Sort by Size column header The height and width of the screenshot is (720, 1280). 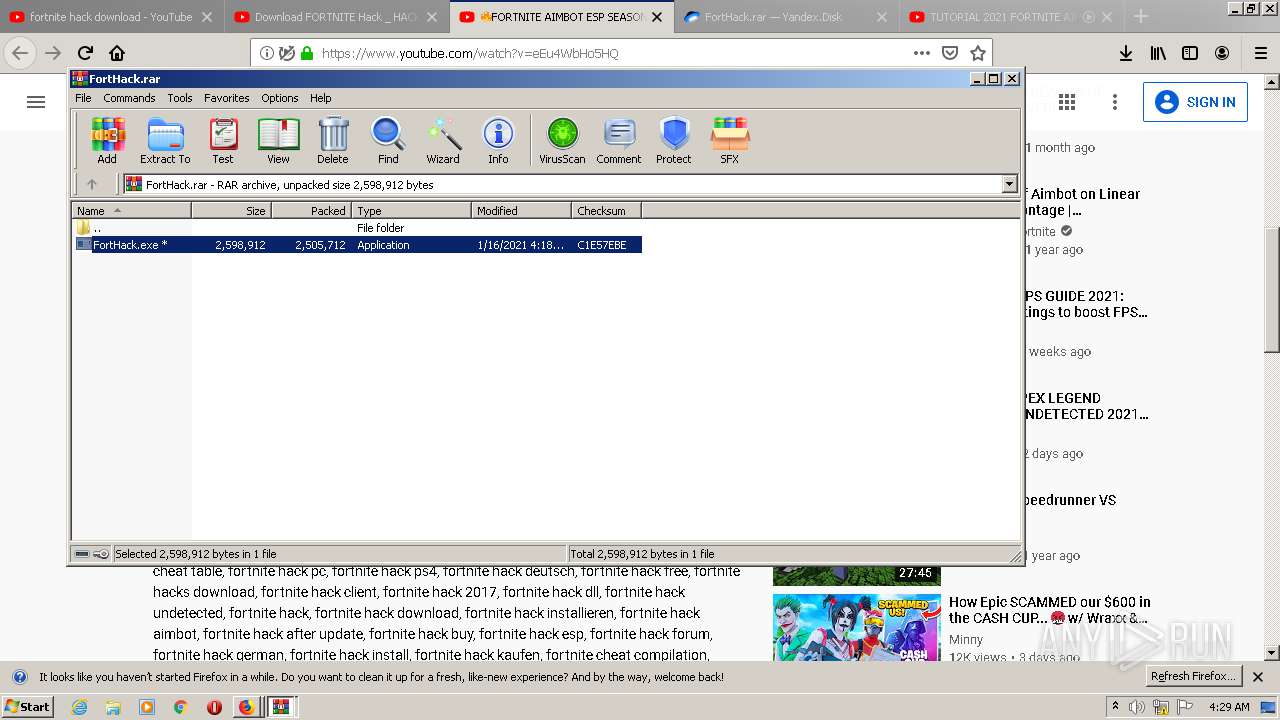pos(231,210)
